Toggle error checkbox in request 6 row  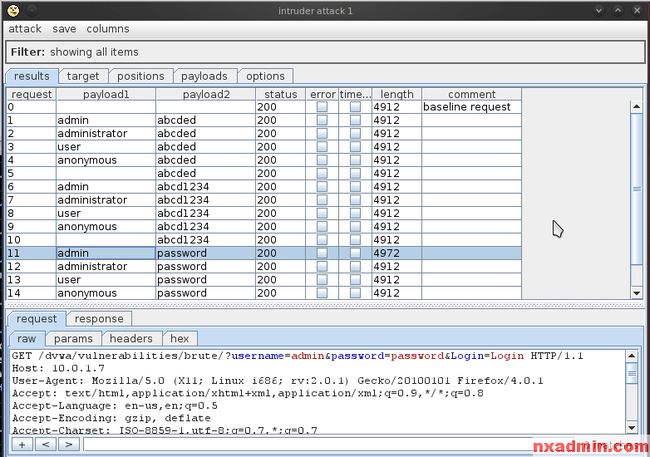coord(322,187)
